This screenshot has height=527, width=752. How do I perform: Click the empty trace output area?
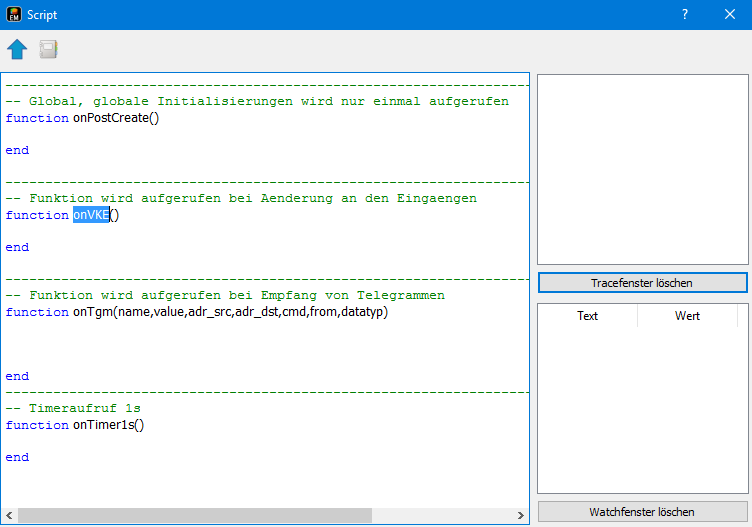coord(642,170)
